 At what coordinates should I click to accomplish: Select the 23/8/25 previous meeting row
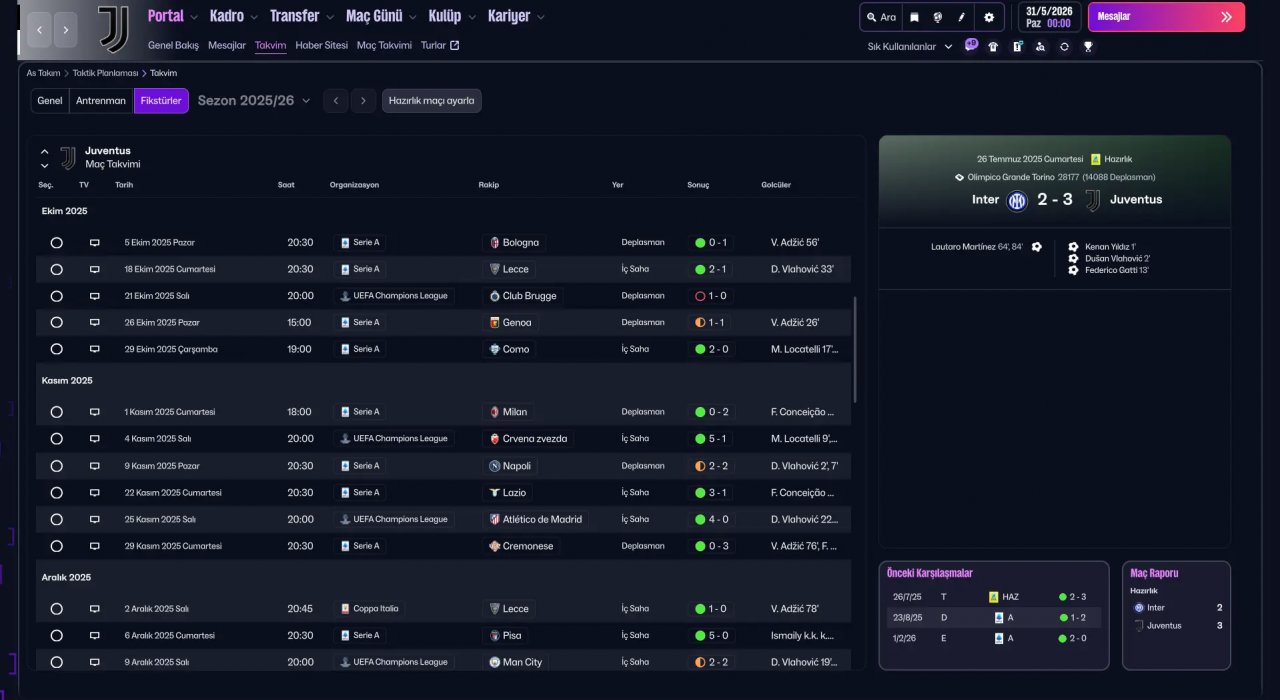(993, 618)
